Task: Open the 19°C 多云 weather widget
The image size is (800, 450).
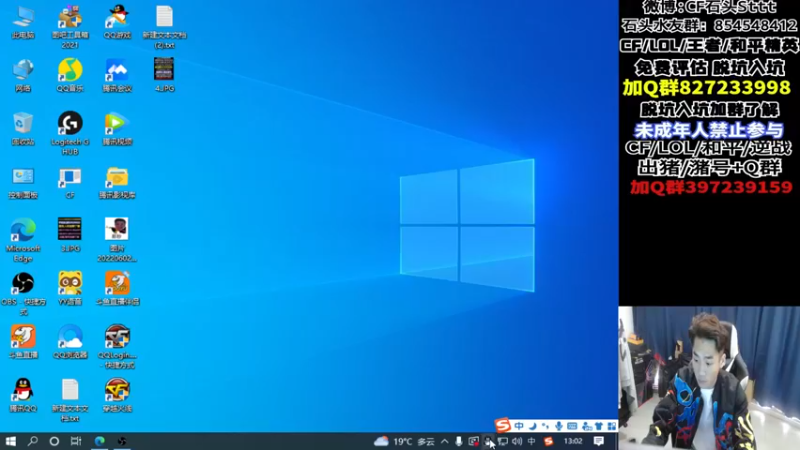Action: pyautogui.click(x=404, y=441)
